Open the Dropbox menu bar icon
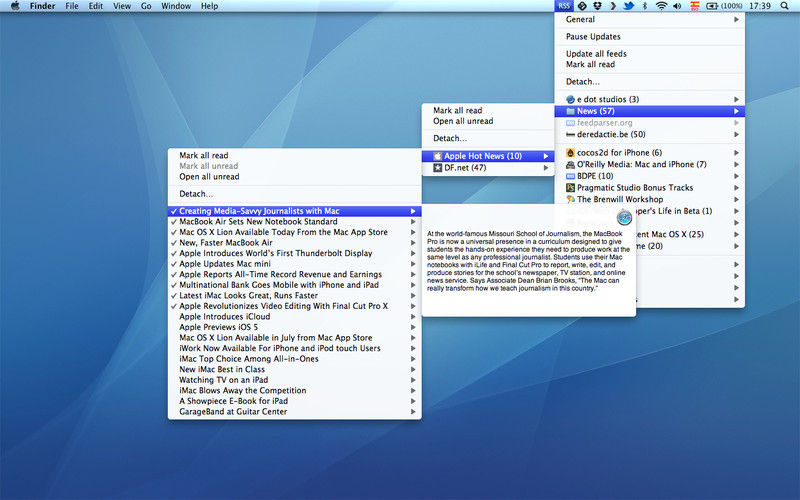The height and width of the screenshot is (500, 800). [x=596, y=6]
